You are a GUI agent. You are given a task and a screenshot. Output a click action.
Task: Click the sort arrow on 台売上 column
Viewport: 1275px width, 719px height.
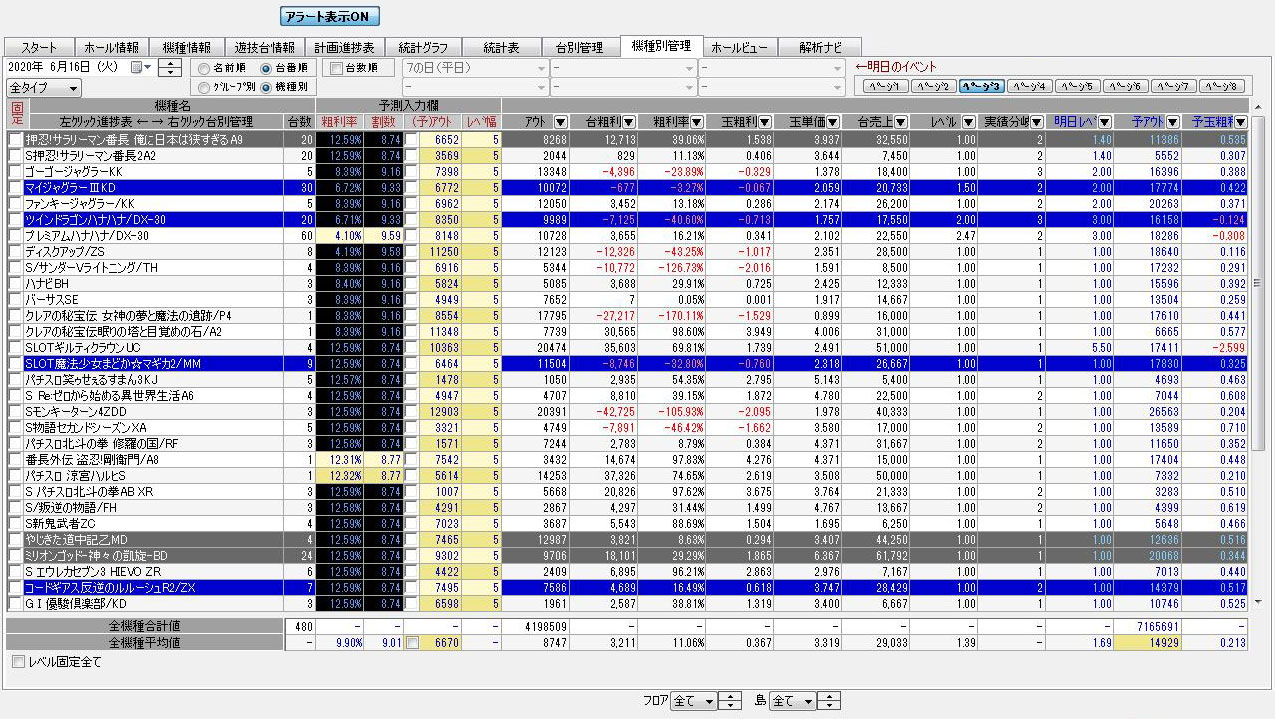pos(900,122)
